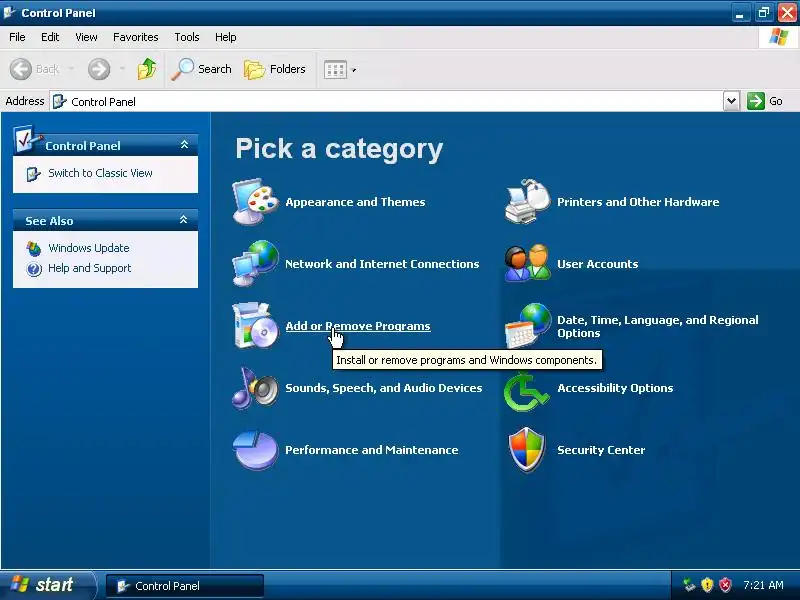Screen dimensions: 800x600
Task: Click the Network and Internet Connections globe icon
Action: pos(255,263)
